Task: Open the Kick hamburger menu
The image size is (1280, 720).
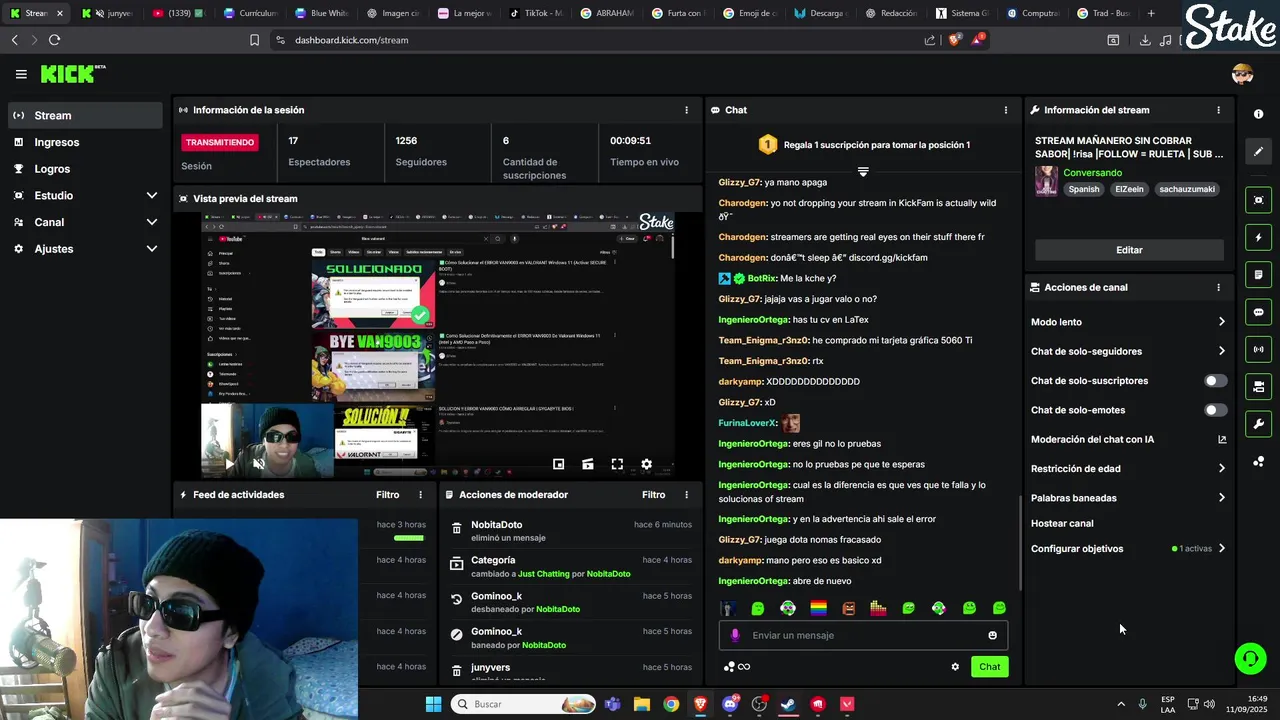Action: tap(21, 74)
